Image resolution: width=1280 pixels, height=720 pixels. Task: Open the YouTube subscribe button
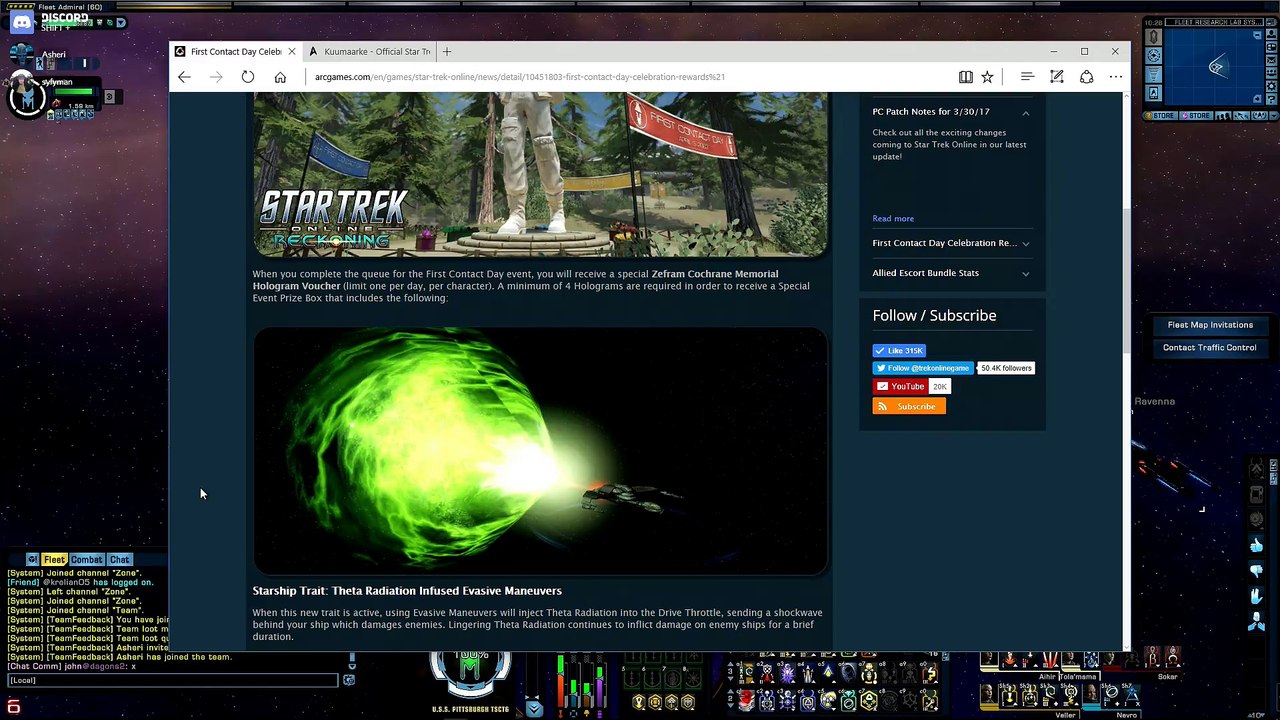point(899,386)
